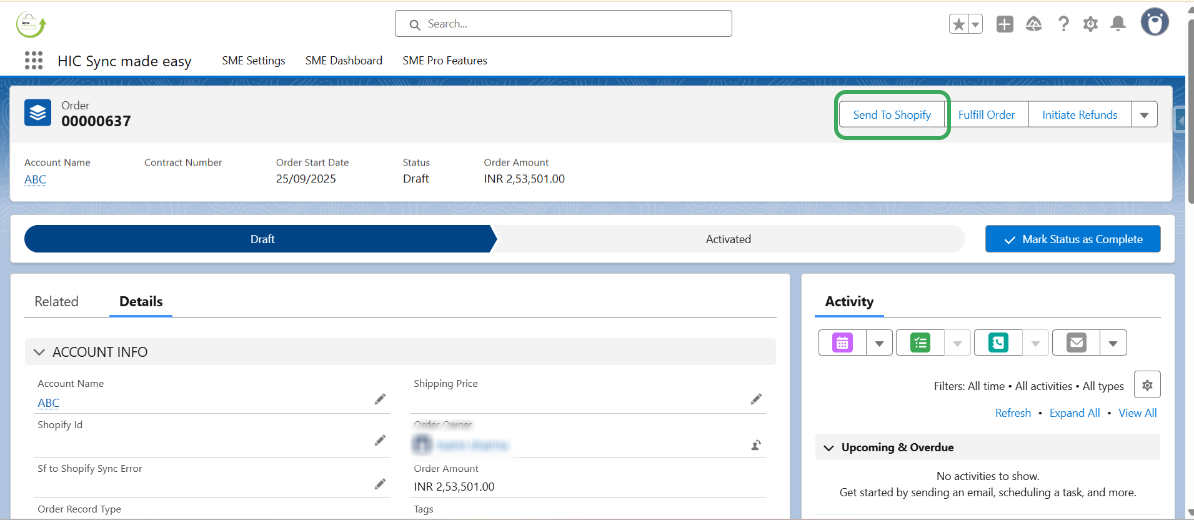Click the global Search field
The image size is (1194, 520).
click(563, 23)
